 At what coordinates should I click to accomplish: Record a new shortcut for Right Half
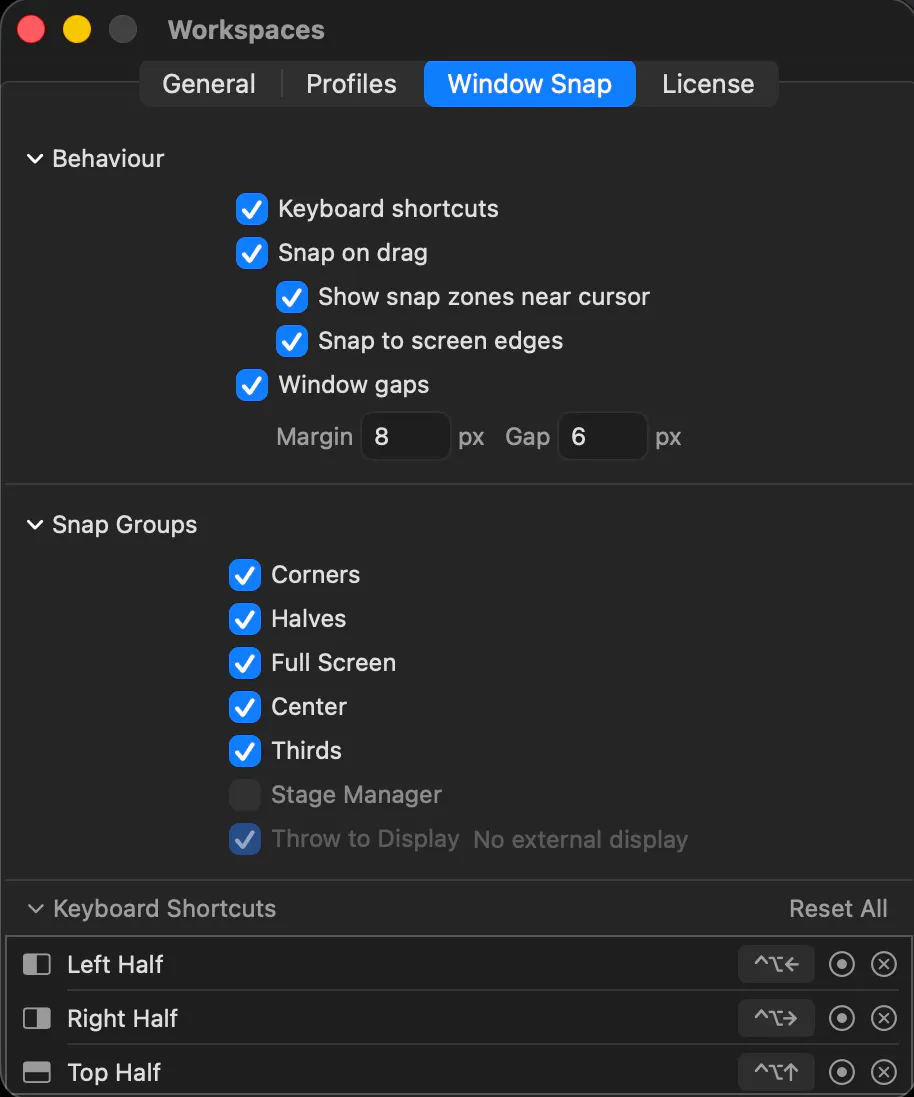(x=842, y=1018)
